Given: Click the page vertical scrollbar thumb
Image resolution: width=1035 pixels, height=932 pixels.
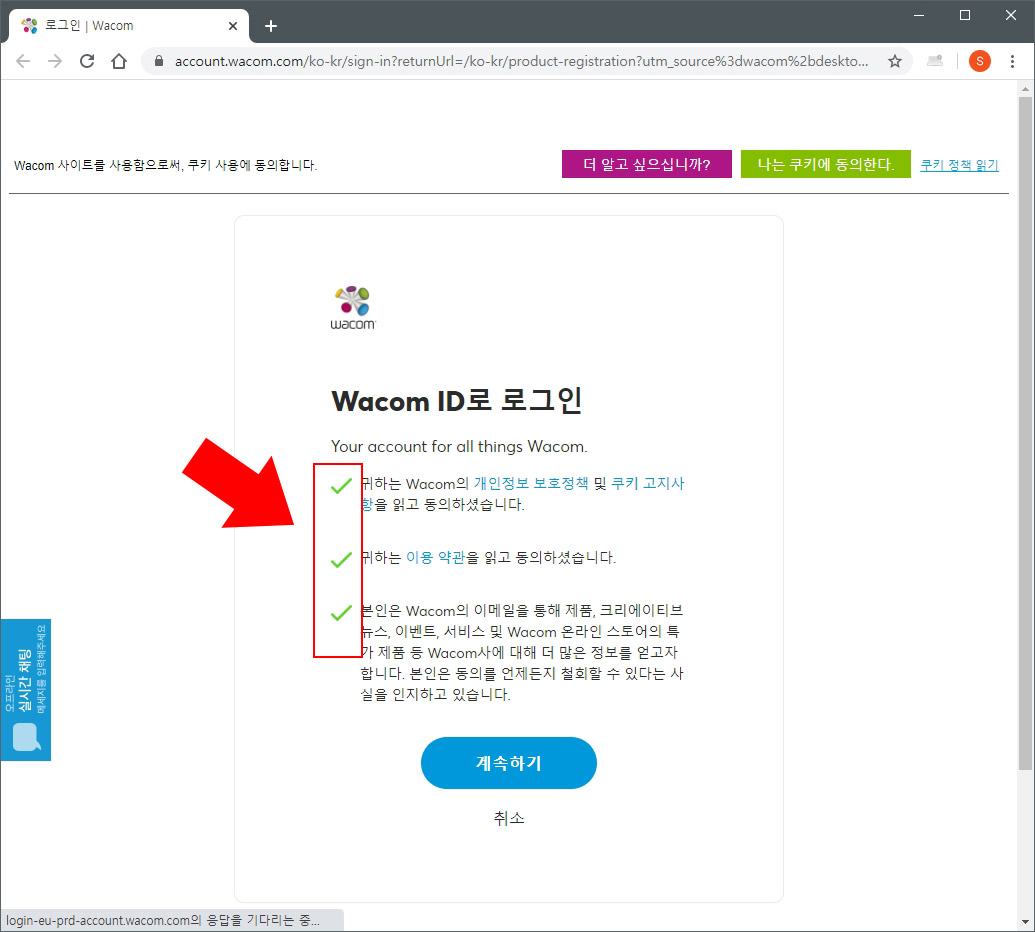Looking at the screenshot, I should click(x=1025, y=433).
